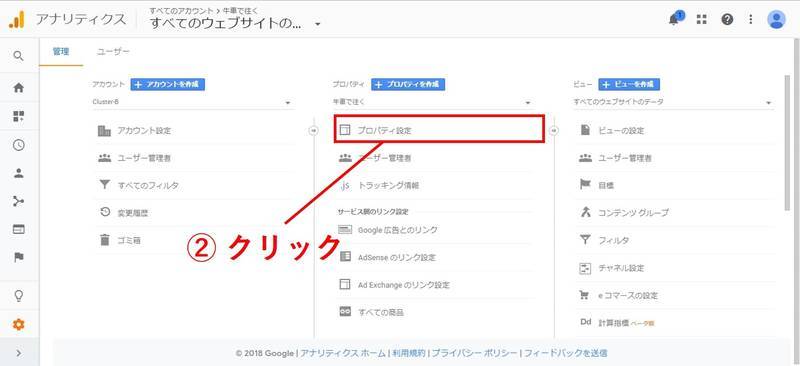Screen dimensions: 800x366
Task: Switch to the 管理 tab
Action: 61,52
